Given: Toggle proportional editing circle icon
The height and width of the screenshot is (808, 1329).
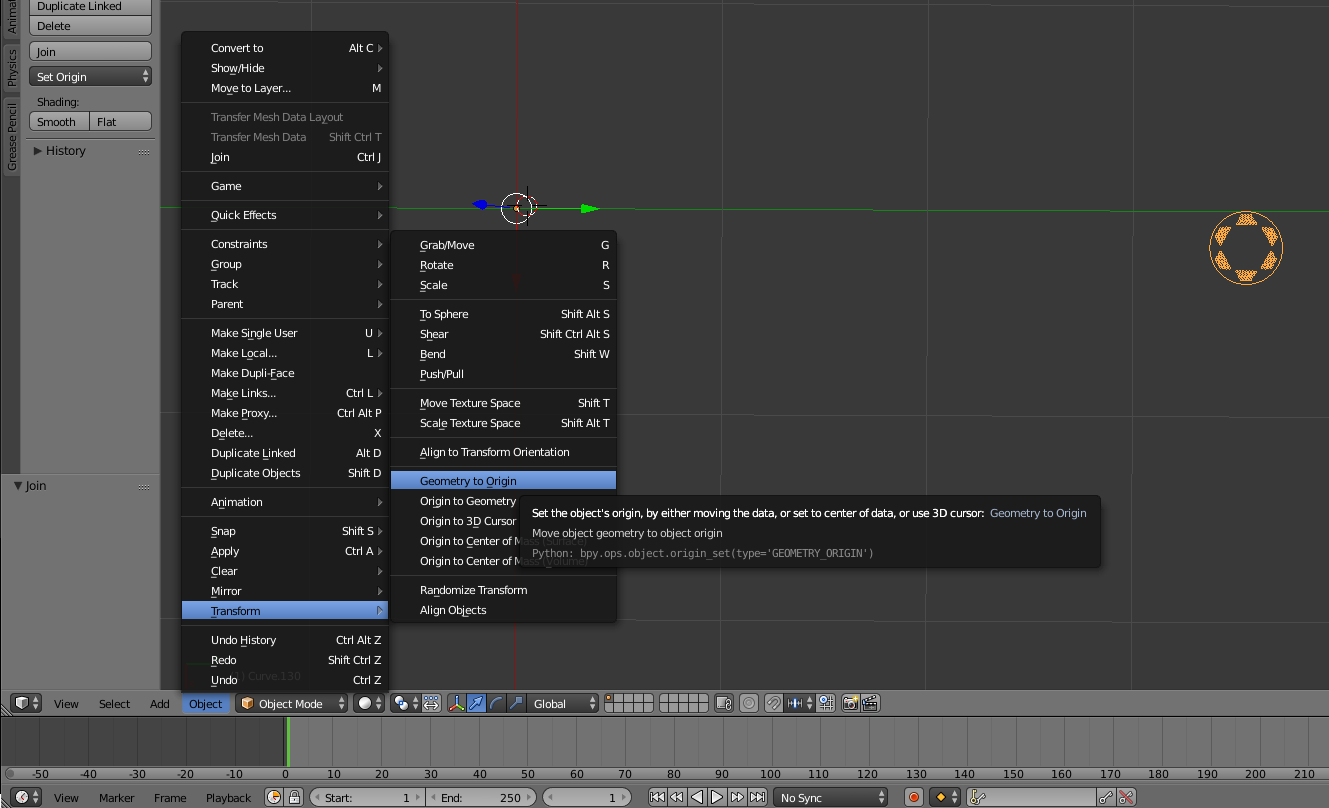Looking at the screenshot, I should (x=749, y=703).
